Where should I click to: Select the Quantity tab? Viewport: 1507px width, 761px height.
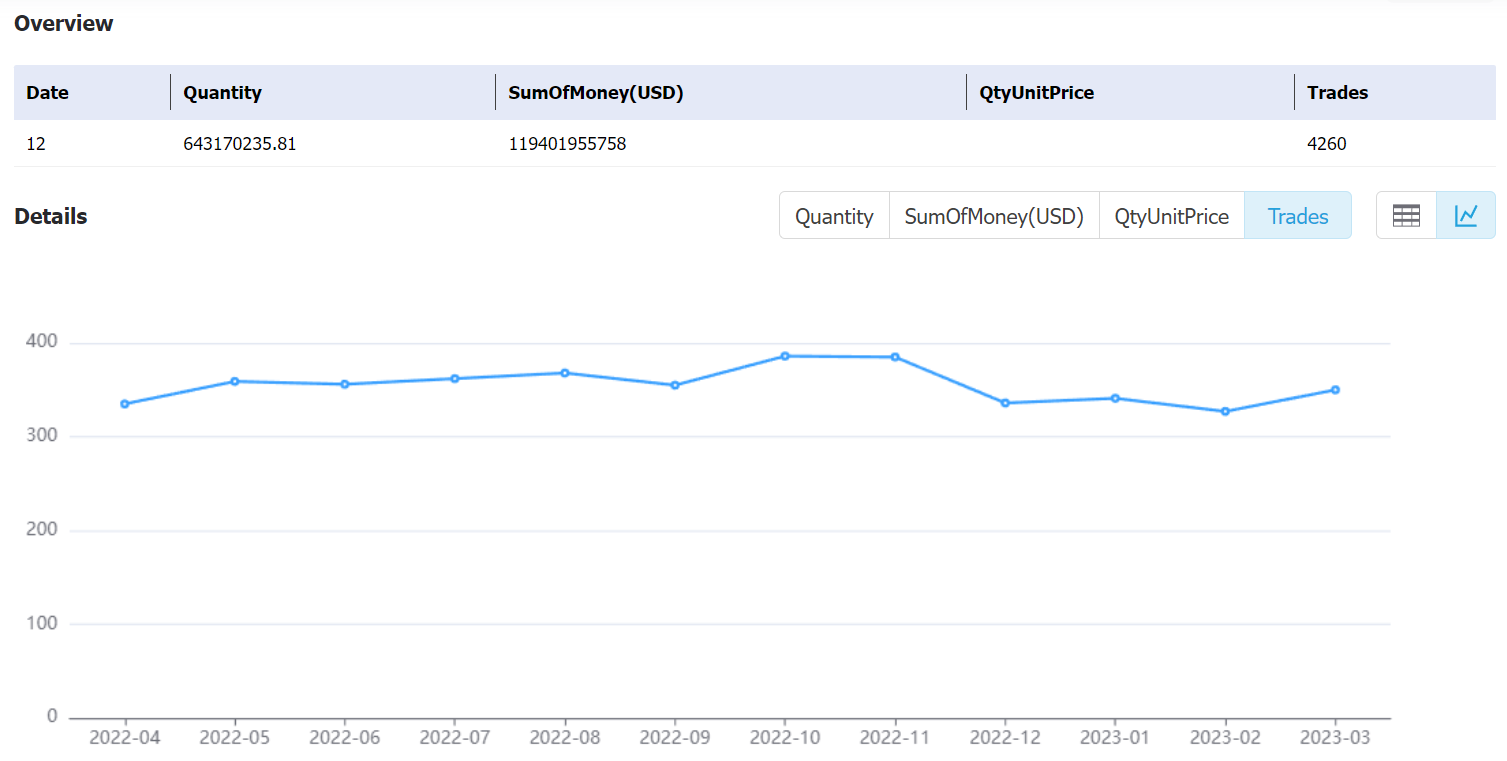[x=834, y=216]
